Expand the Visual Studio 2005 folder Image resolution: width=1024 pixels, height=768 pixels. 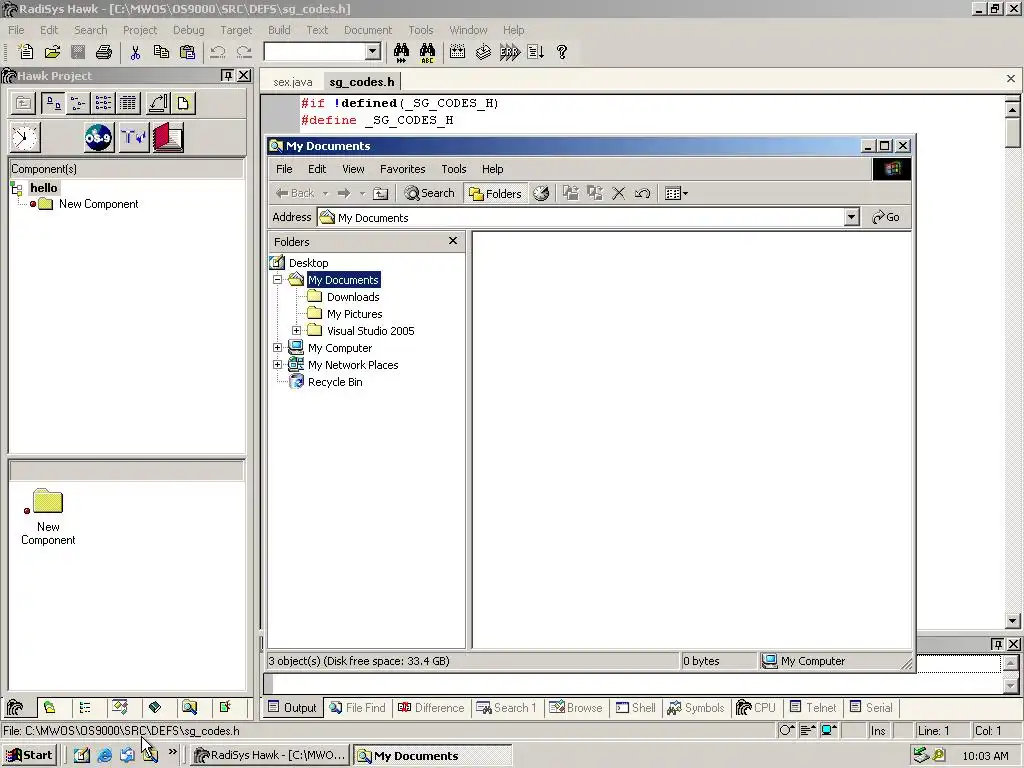296,330
